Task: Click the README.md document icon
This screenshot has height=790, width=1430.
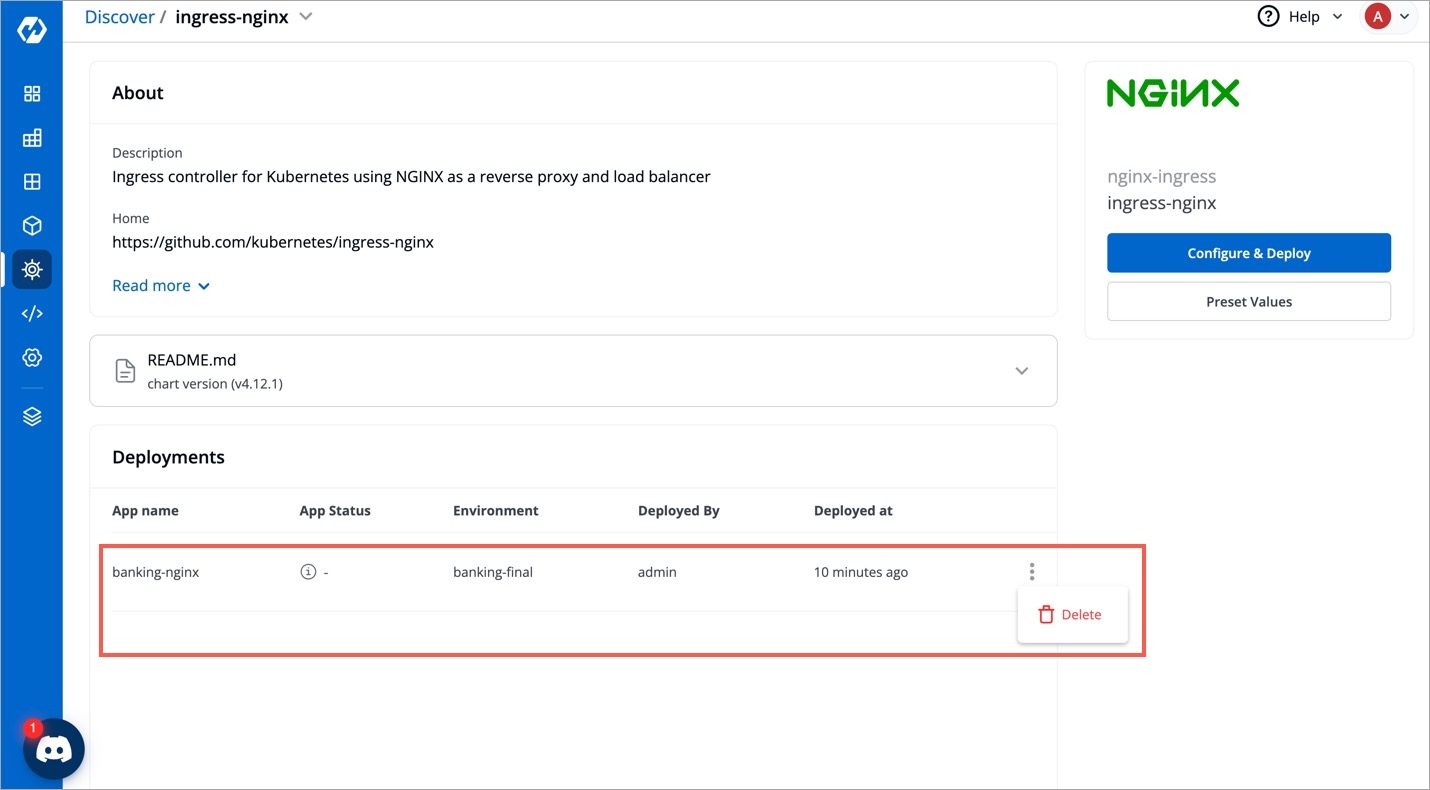Action: pyautogui.click(x=125, y=371)
